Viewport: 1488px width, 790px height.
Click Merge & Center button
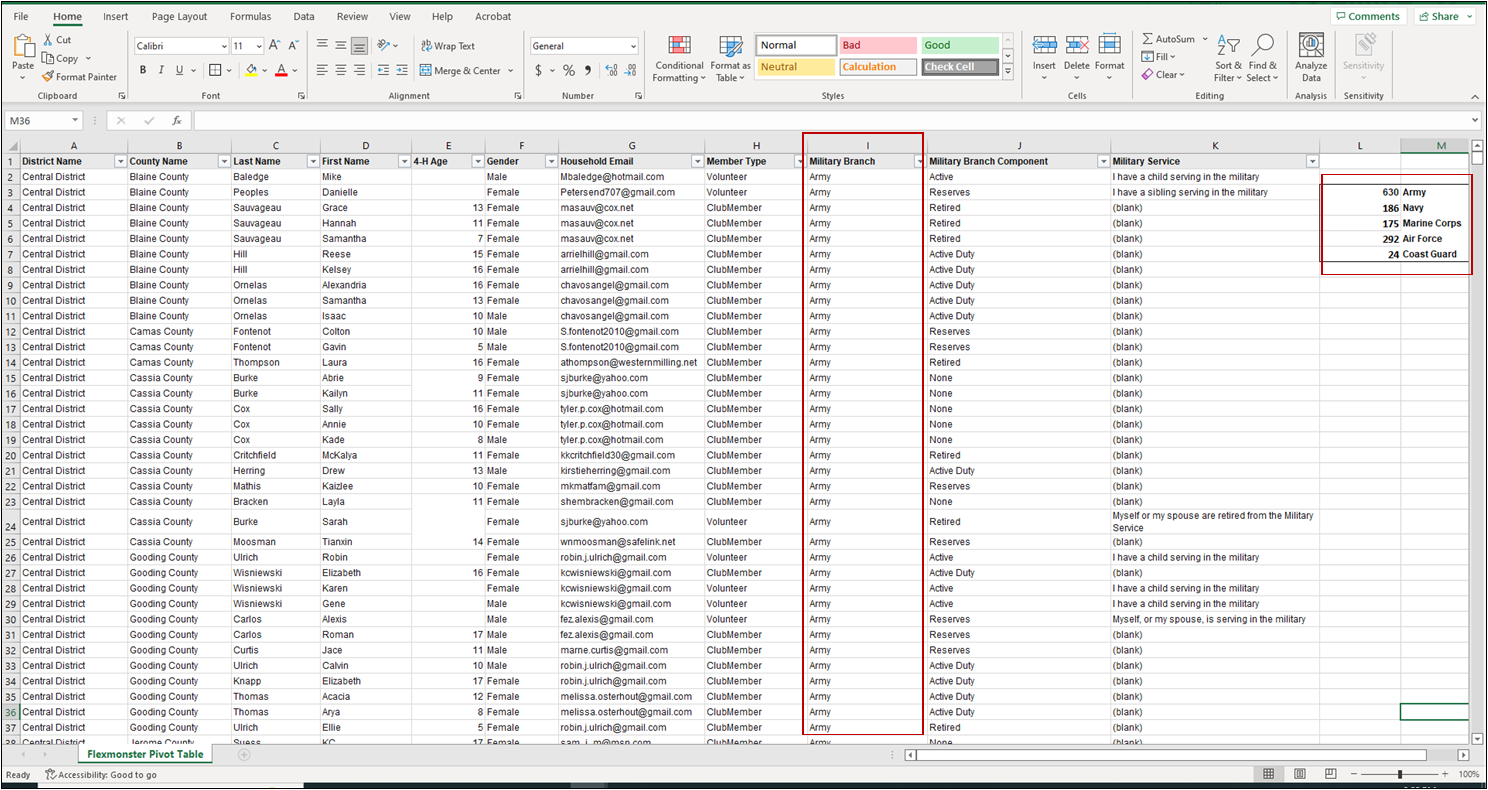coord(460,70)
